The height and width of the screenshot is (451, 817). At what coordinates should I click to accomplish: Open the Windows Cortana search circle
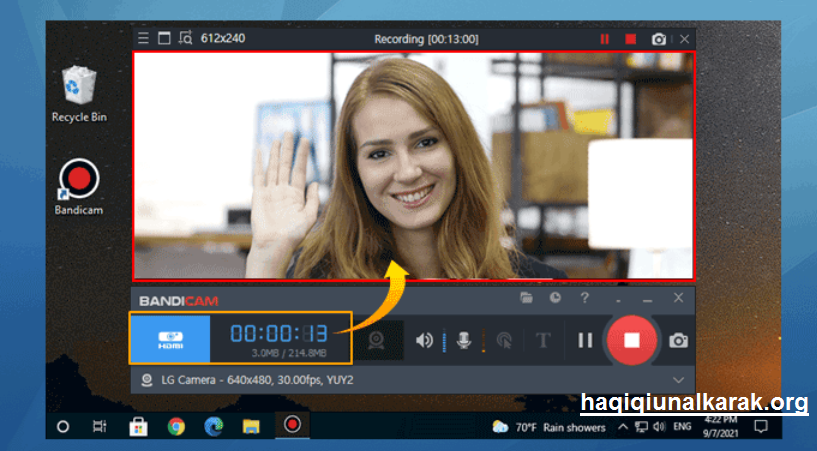63,427
